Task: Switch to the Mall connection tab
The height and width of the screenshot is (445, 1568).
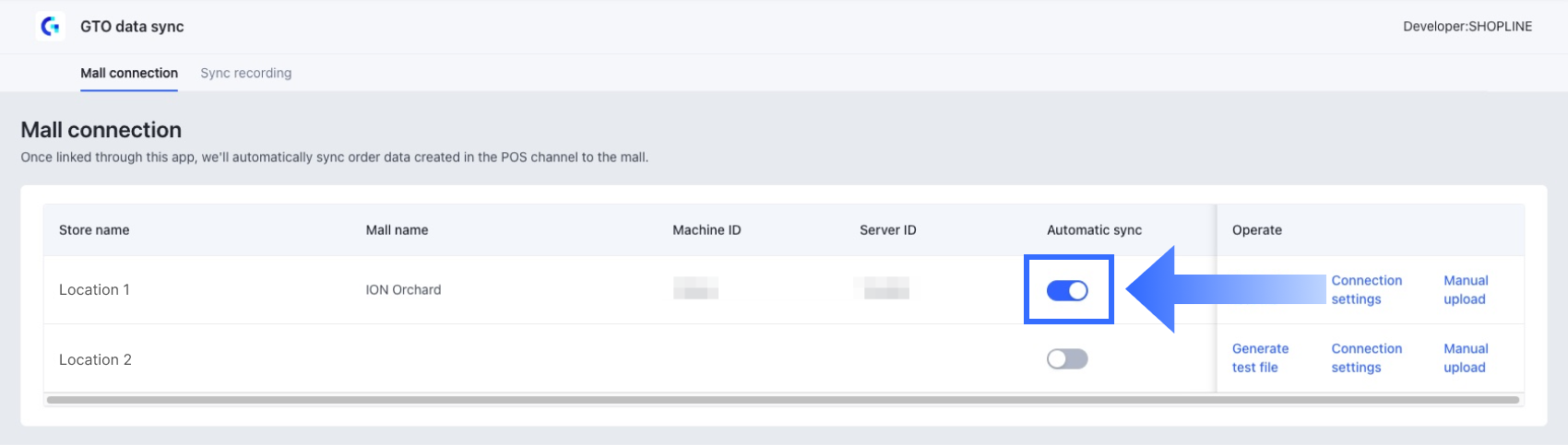Action: (x=129, y=73)
